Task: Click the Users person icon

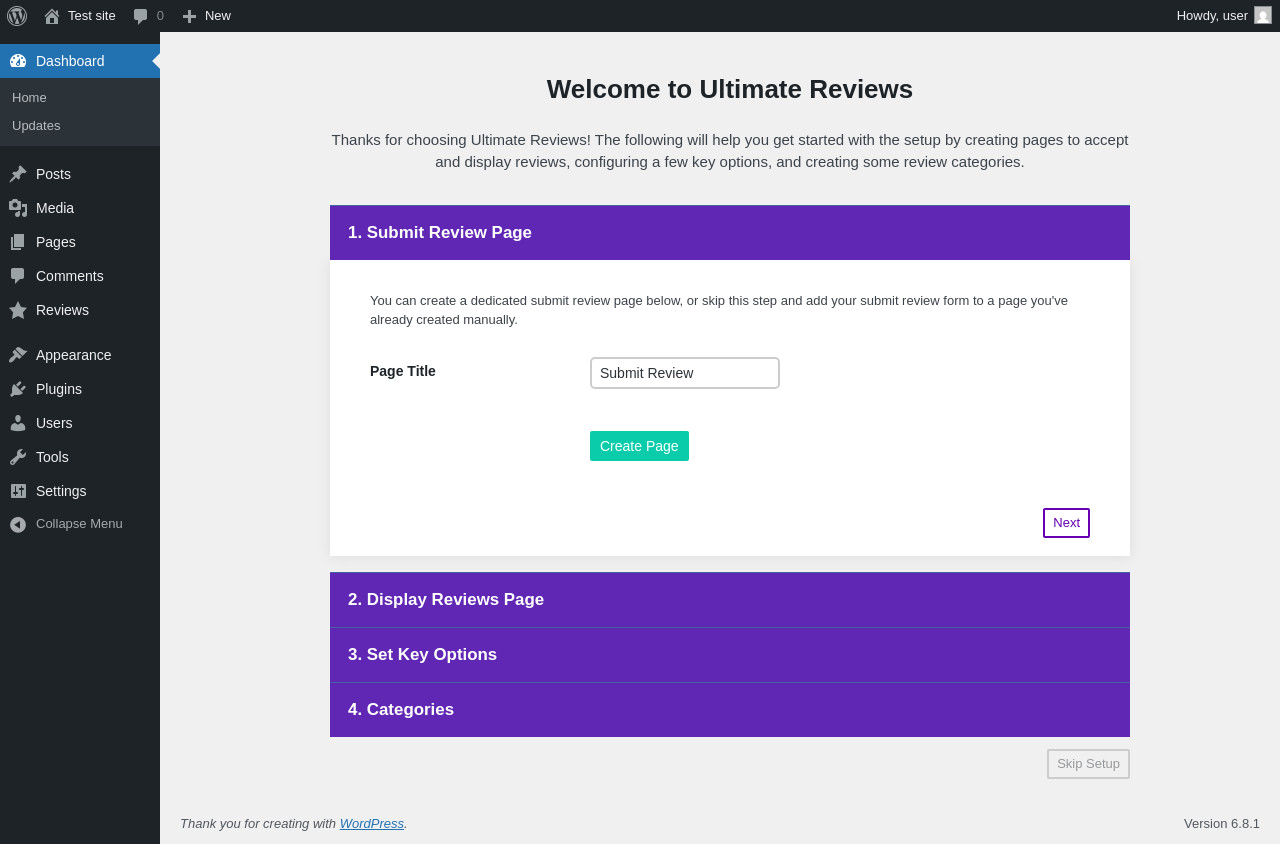Action: click(18, 423)
